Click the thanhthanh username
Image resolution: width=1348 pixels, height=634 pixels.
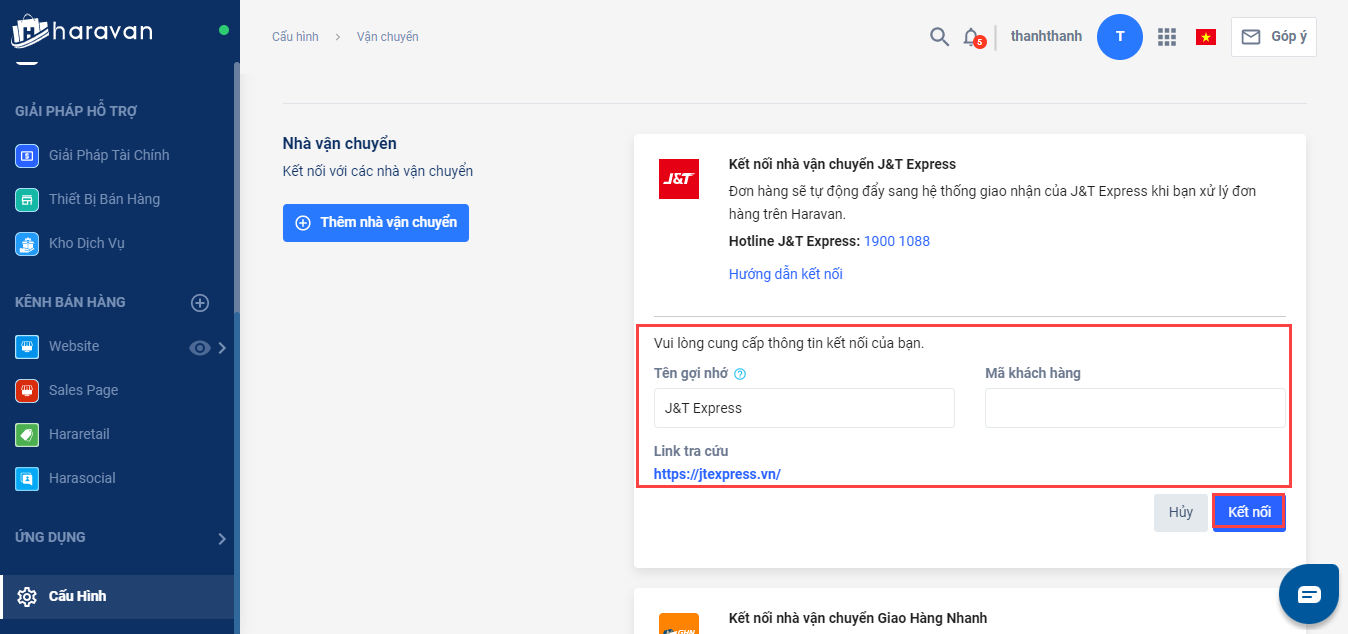pyautogui.click(x=1046, y=36)
